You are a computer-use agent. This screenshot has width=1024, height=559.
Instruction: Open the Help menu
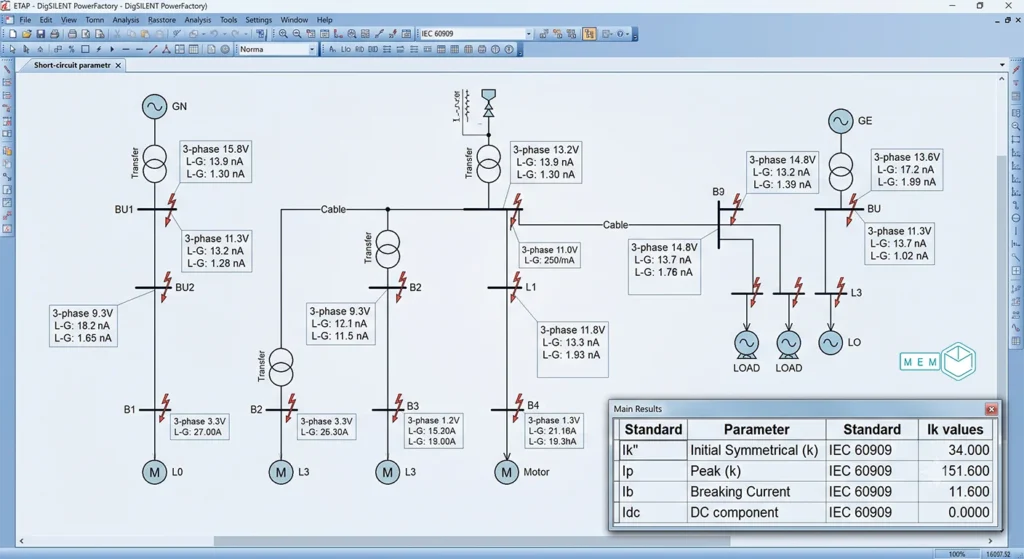coord(325,20)
